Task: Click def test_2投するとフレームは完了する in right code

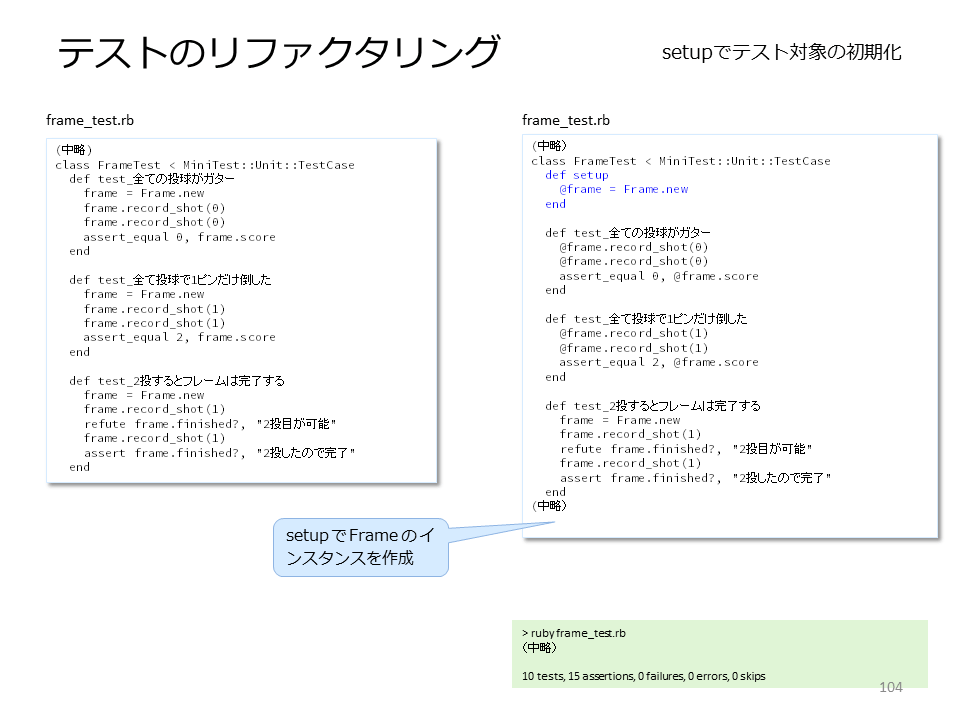Action: click(x=653, y=406)
